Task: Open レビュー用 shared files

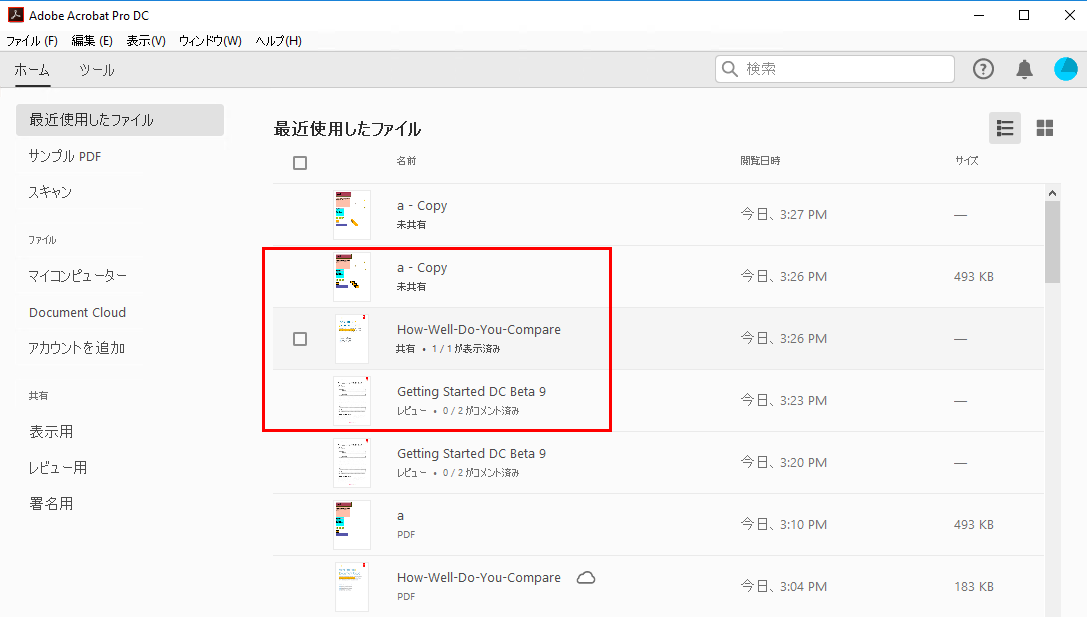Action: [x=58, y=468]
